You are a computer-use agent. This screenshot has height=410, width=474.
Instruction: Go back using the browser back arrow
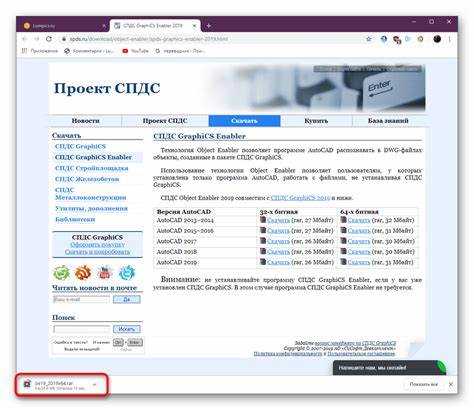click(x=25, y=39)
